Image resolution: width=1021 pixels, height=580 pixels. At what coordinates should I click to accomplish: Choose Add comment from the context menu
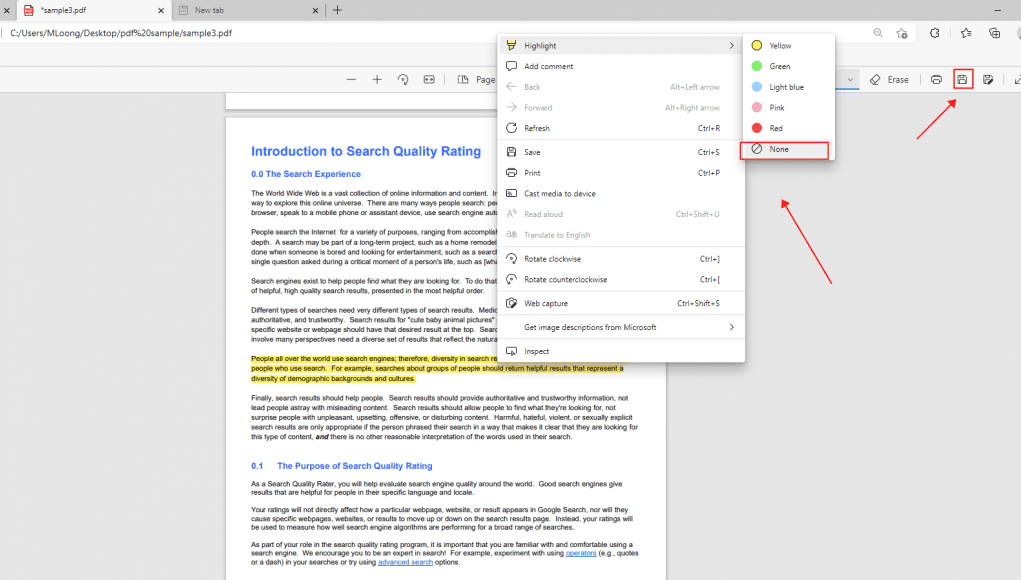pyautogui.click(x=621, y=66)
